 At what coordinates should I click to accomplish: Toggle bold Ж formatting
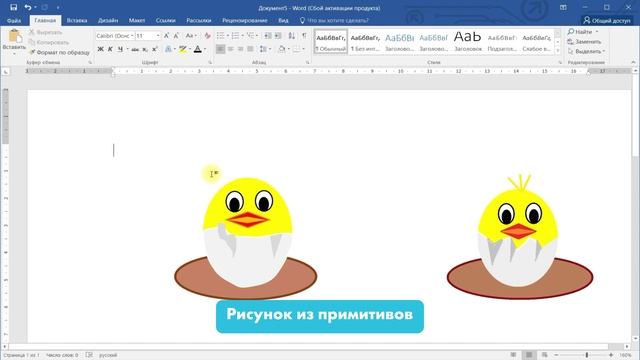pyautogui.click(x=100, y=49)
